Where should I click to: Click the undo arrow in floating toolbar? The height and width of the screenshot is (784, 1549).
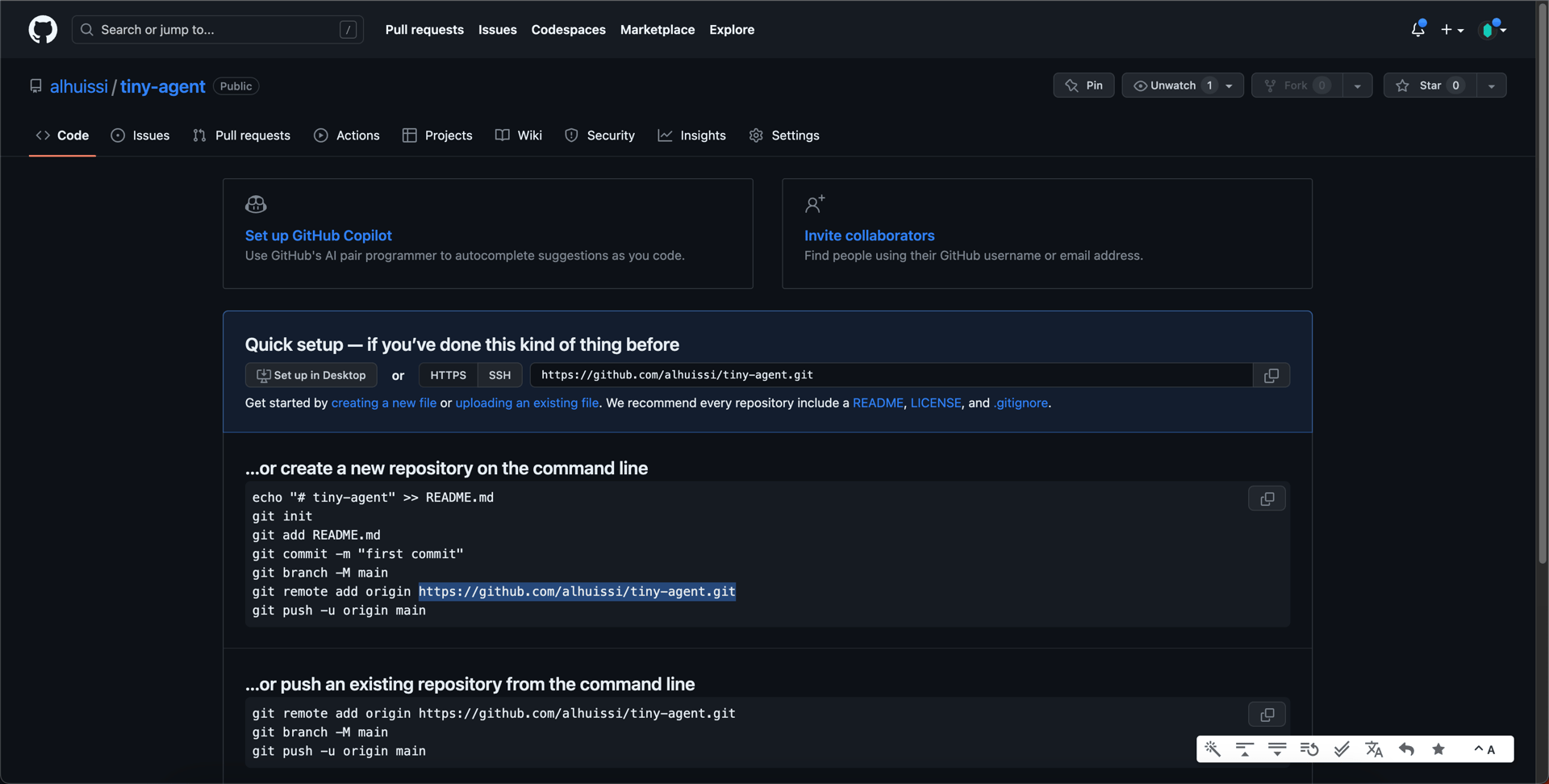pyautogui.click(x=1406, y=749)
